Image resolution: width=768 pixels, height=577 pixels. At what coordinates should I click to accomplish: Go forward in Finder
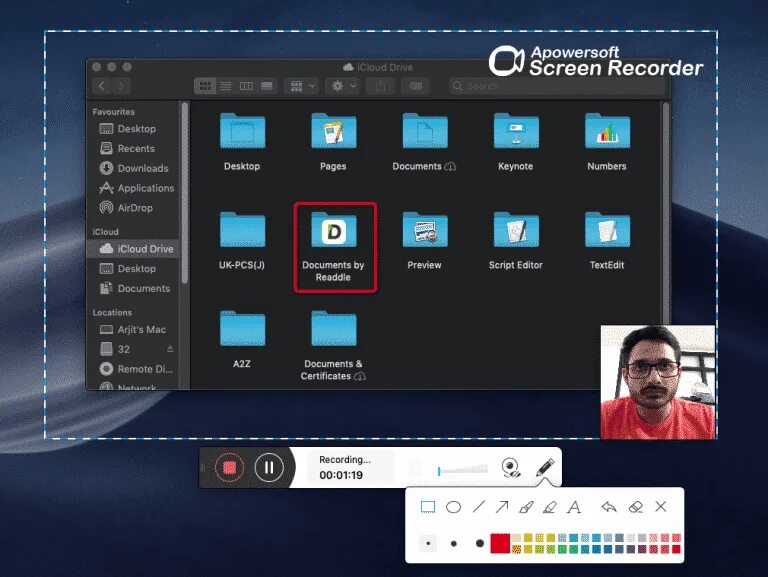121,86
